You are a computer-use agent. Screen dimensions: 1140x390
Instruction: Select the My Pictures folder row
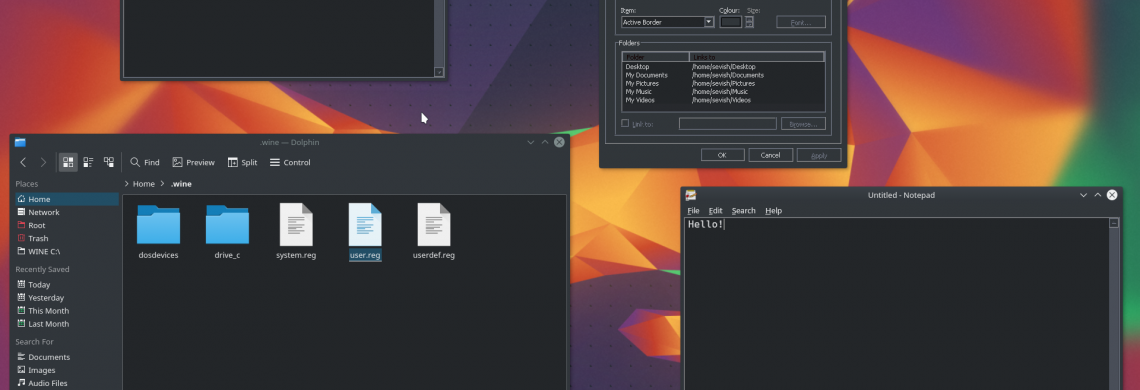723,84
